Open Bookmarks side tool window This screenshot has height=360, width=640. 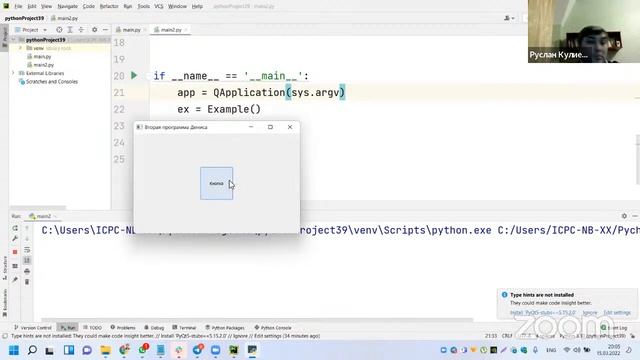4,303
